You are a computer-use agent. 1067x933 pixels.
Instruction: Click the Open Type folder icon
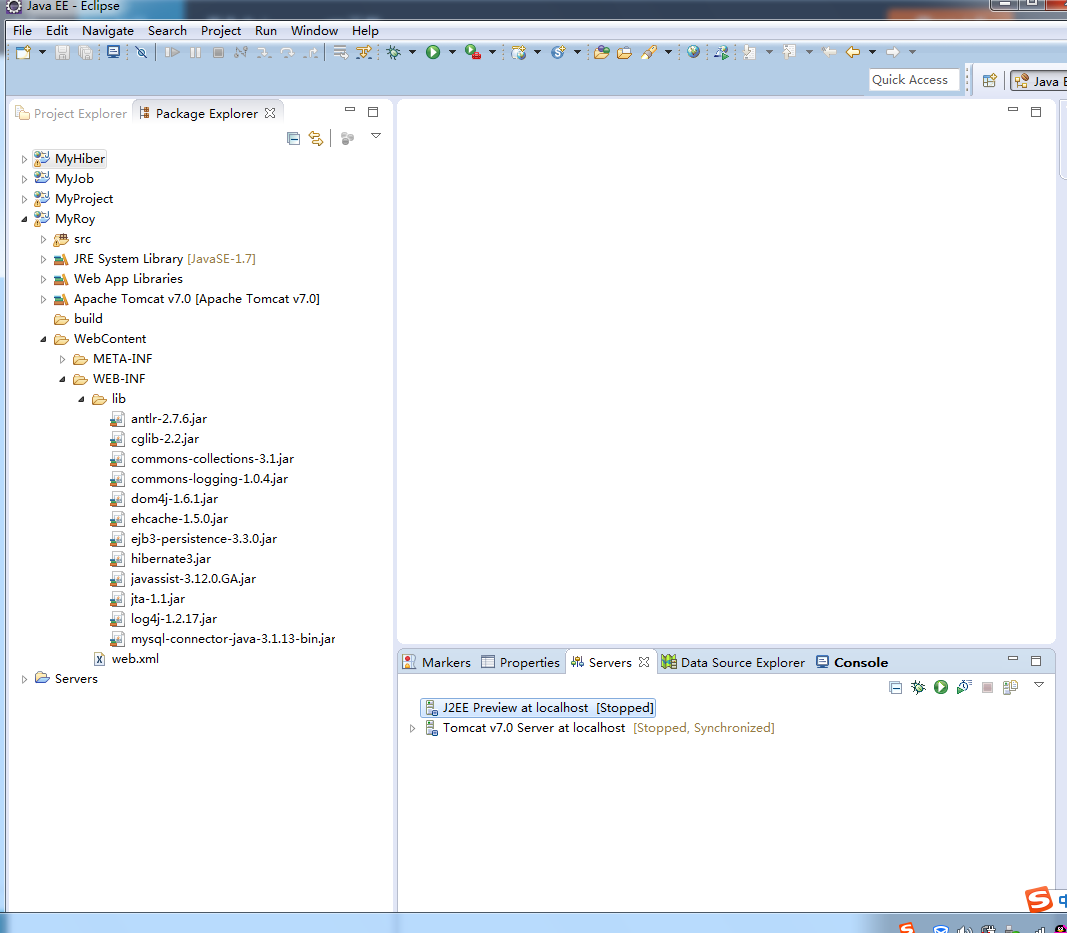click(602, 52)
